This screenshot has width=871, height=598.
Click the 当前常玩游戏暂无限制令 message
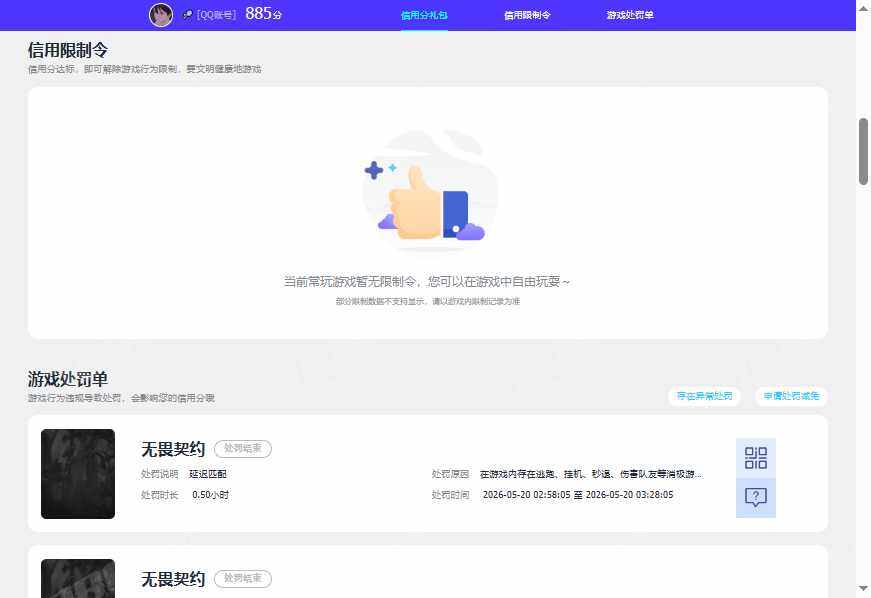(x=427, y=282)
